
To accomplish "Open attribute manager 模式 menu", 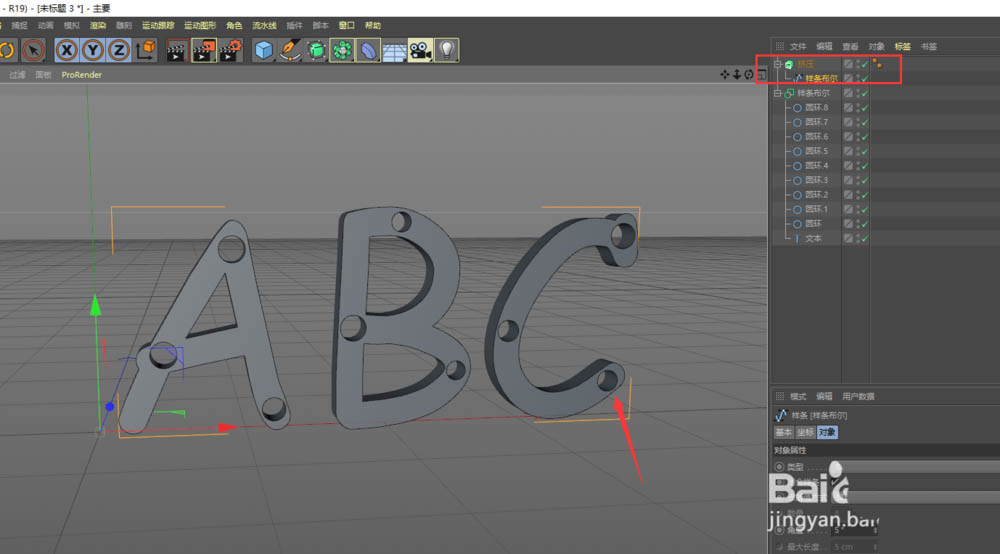I will [x=798, y=397].
